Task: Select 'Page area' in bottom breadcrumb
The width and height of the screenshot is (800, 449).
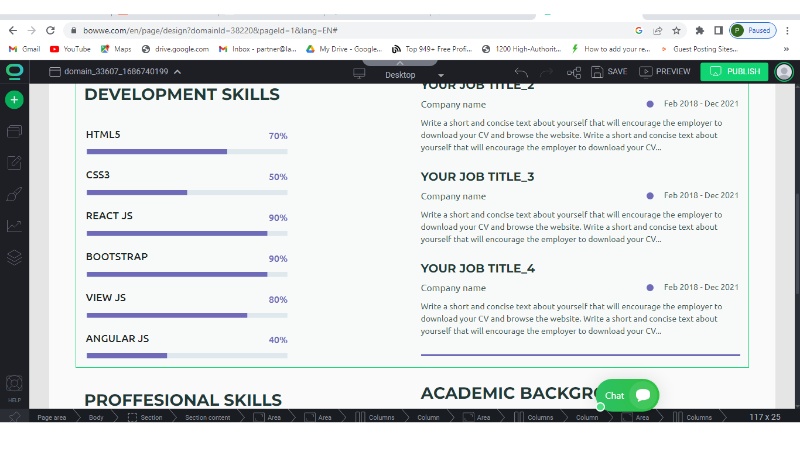Action: pyautogui.click(x=51, y=417)
